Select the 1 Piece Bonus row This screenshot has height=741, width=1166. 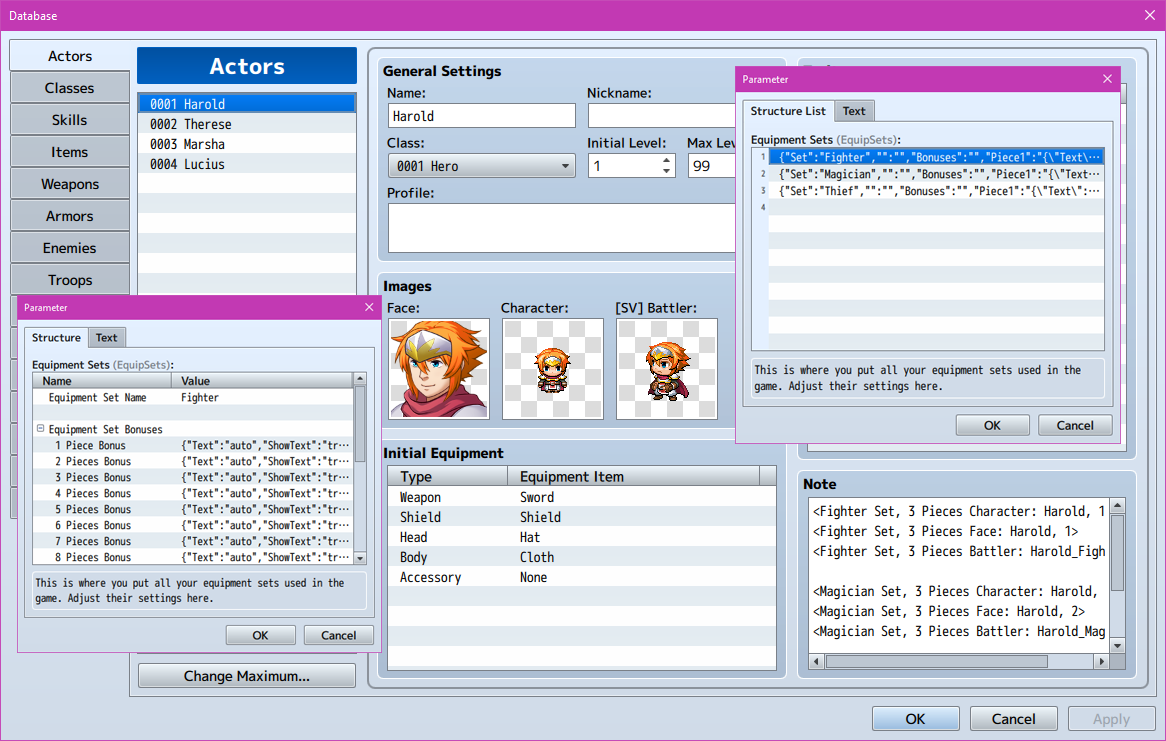coord(193,445)
